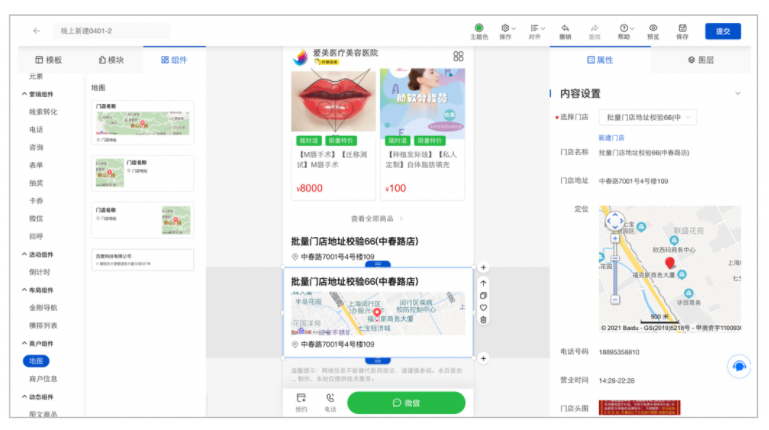769x430 pixels.
Task: Switch to the 图层 tab
Action: point(701,60)
